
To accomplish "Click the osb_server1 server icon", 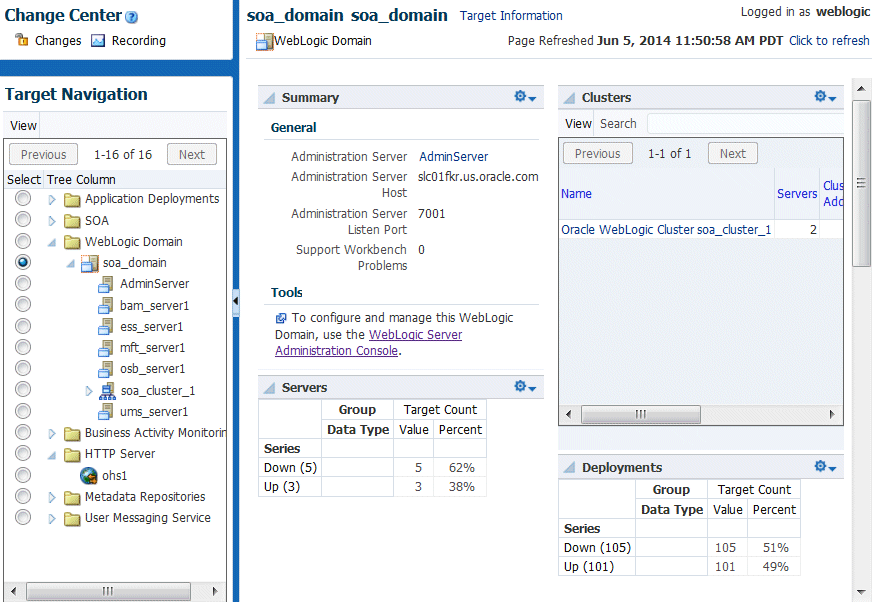I will pyautogui.click(x=106, y=369).
